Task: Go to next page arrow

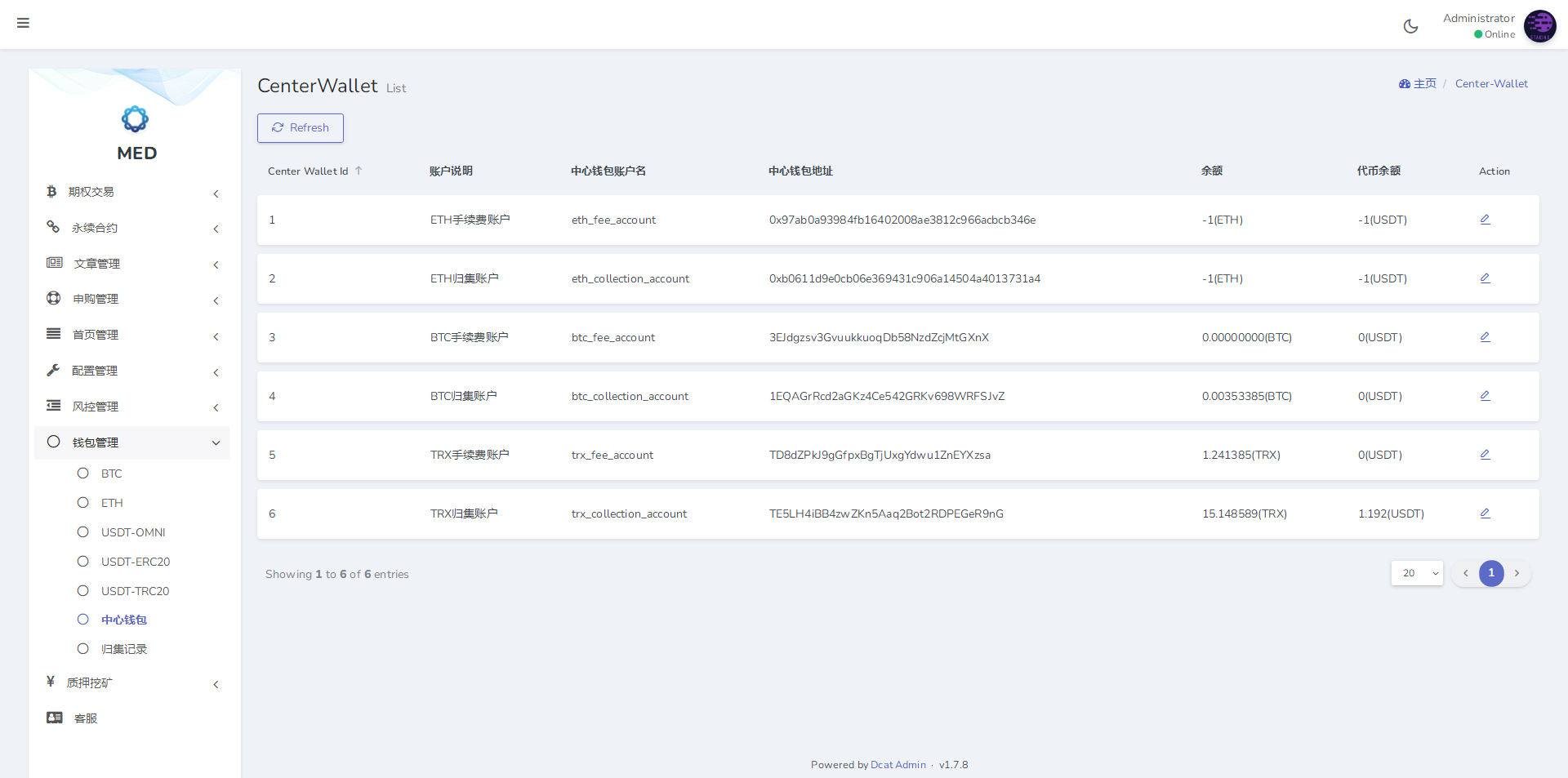Action: click(1517, 573)
